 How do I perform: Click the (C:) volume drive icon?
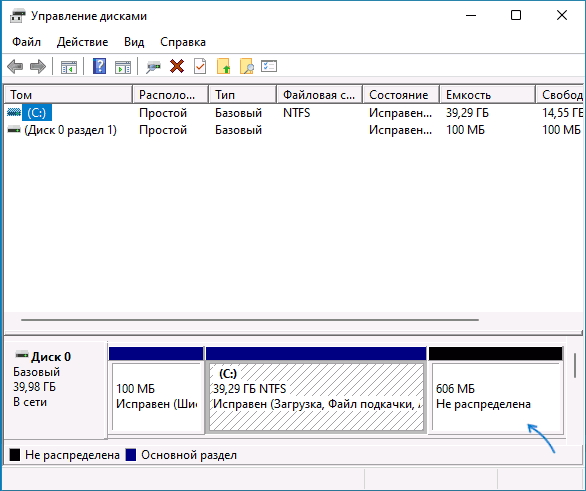coord(14,112)
